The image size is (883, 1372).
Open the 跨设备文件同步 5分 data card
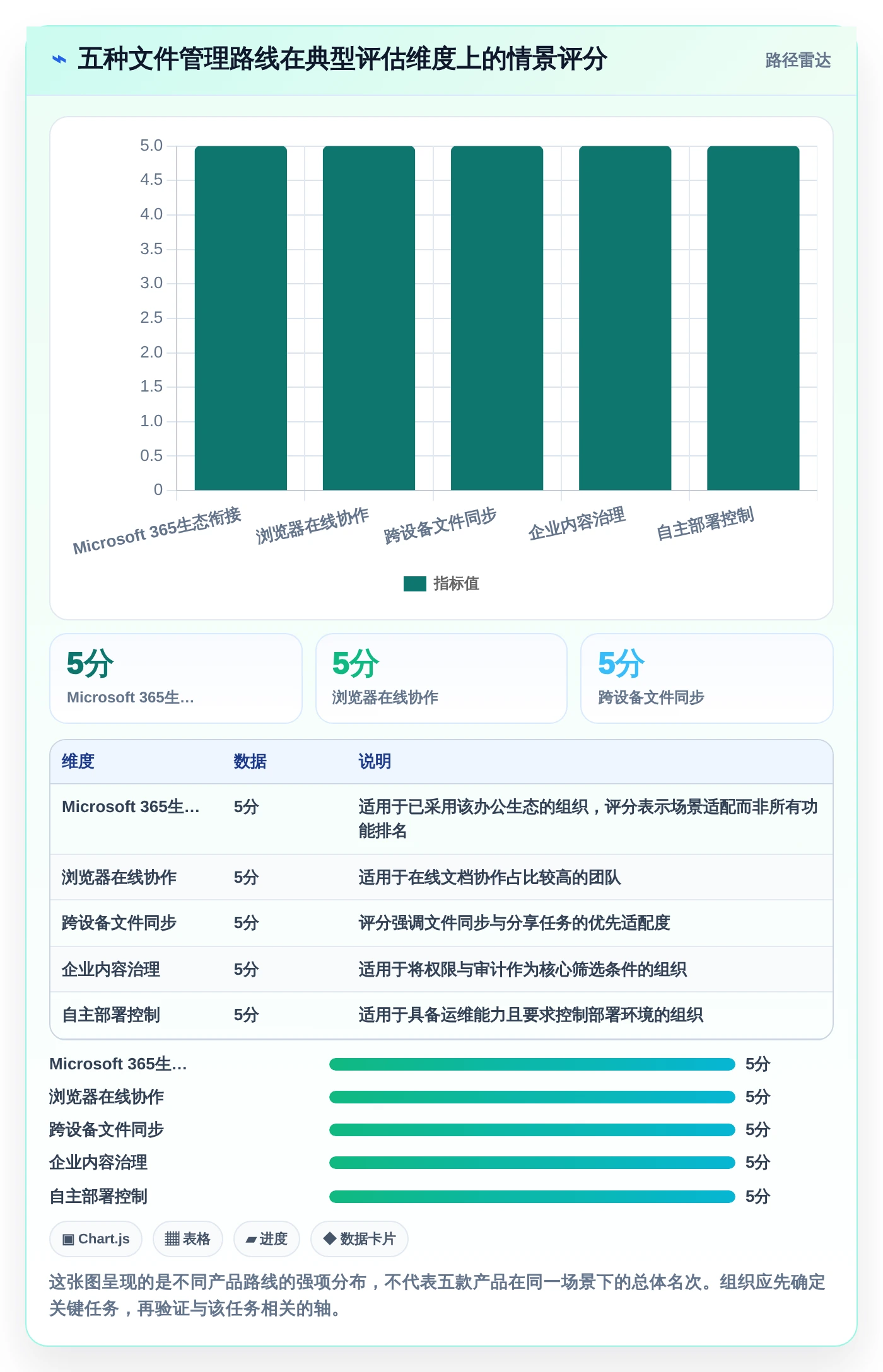(x=707, y=678)
